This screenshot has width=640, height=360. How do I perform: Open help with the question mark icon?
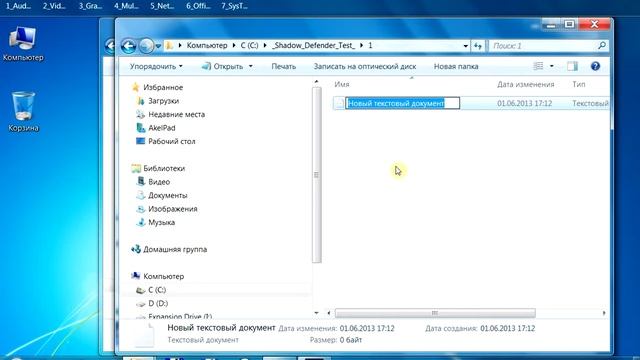[596, 66]
